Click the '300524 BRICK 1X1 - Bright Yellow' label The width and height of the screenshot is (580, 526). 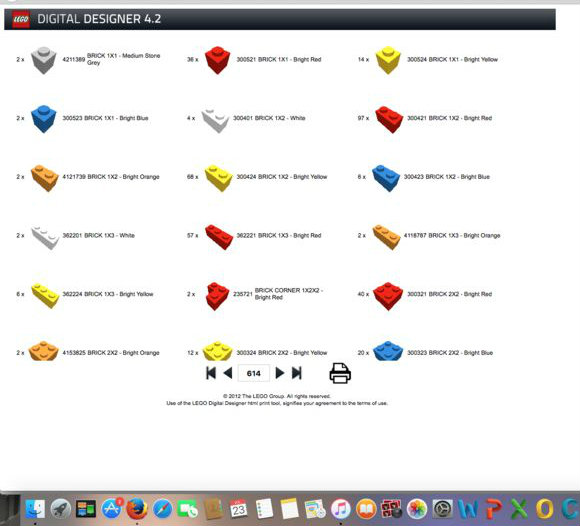[x=452, y=60]
